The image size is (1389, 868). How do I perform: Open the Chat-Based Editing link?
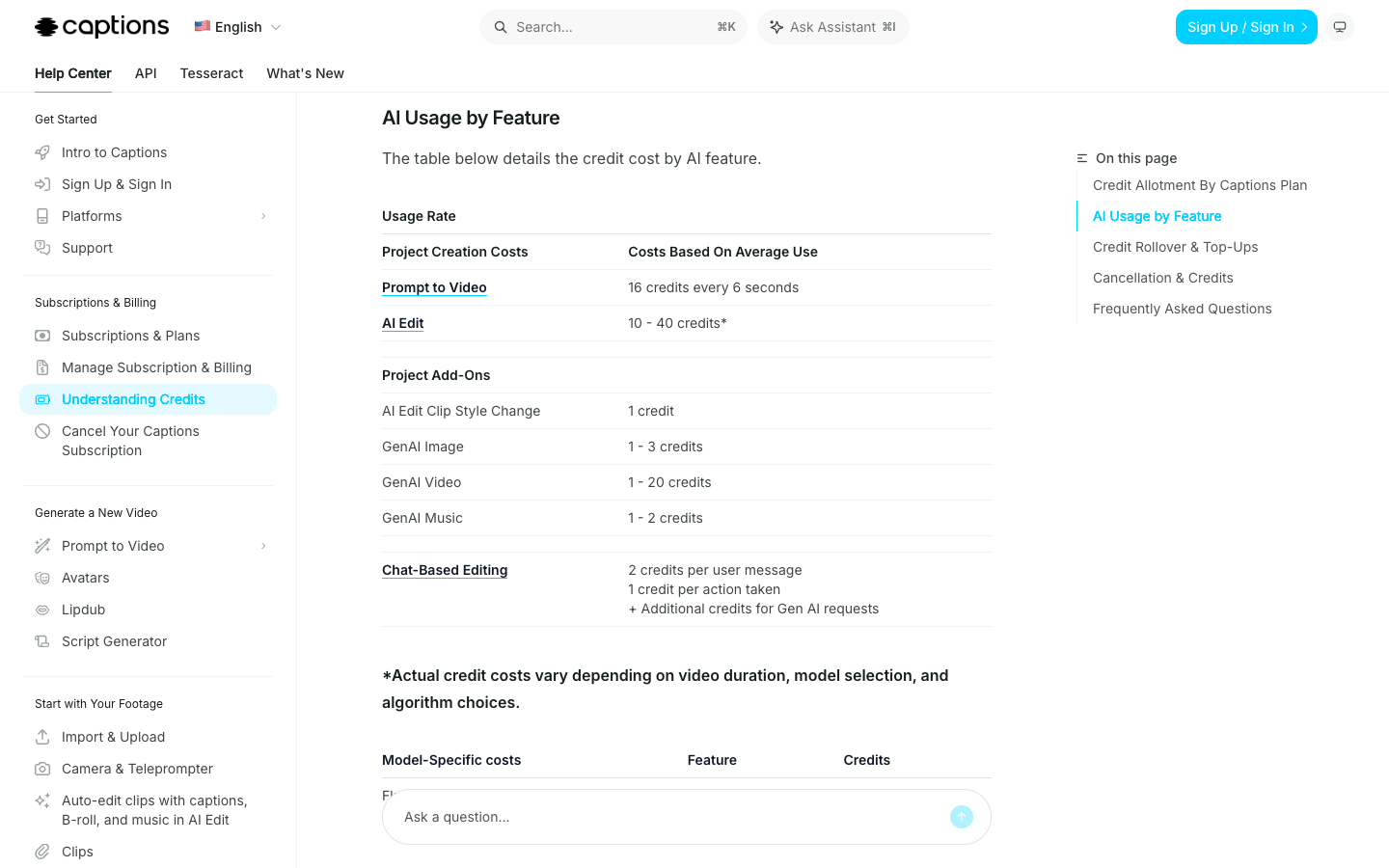pyautogui.click(x=445, y=570)
